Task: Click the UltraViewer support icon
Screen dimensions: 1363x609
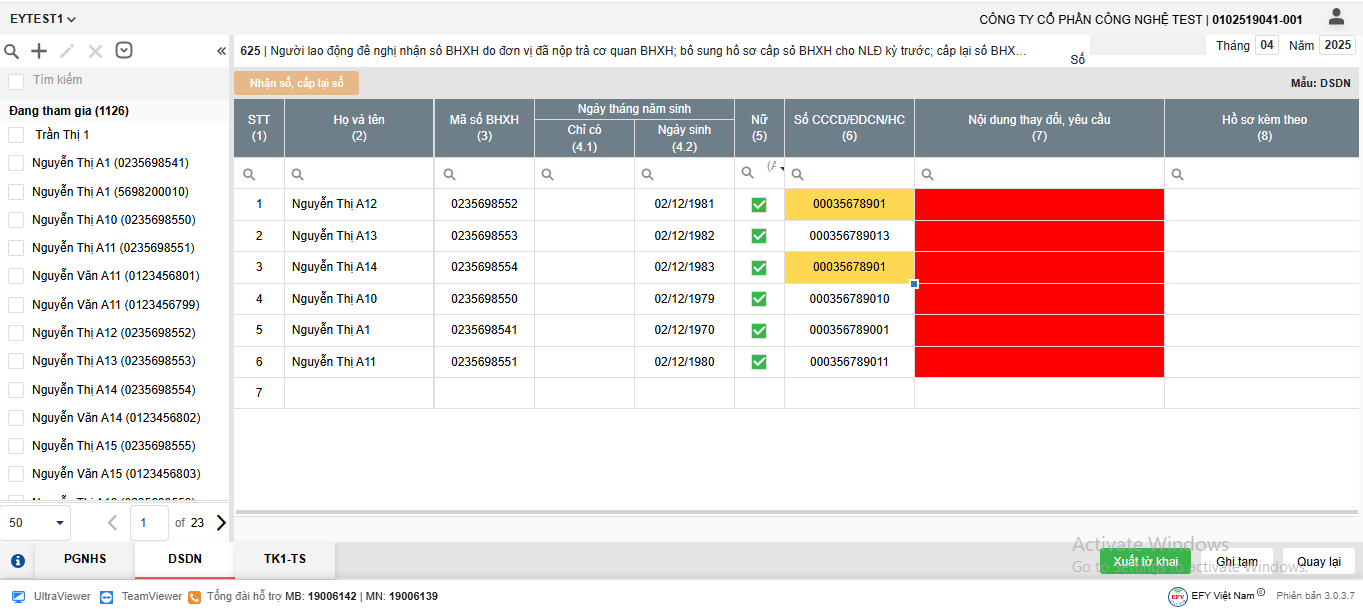Action: click(x=18, y=597)
